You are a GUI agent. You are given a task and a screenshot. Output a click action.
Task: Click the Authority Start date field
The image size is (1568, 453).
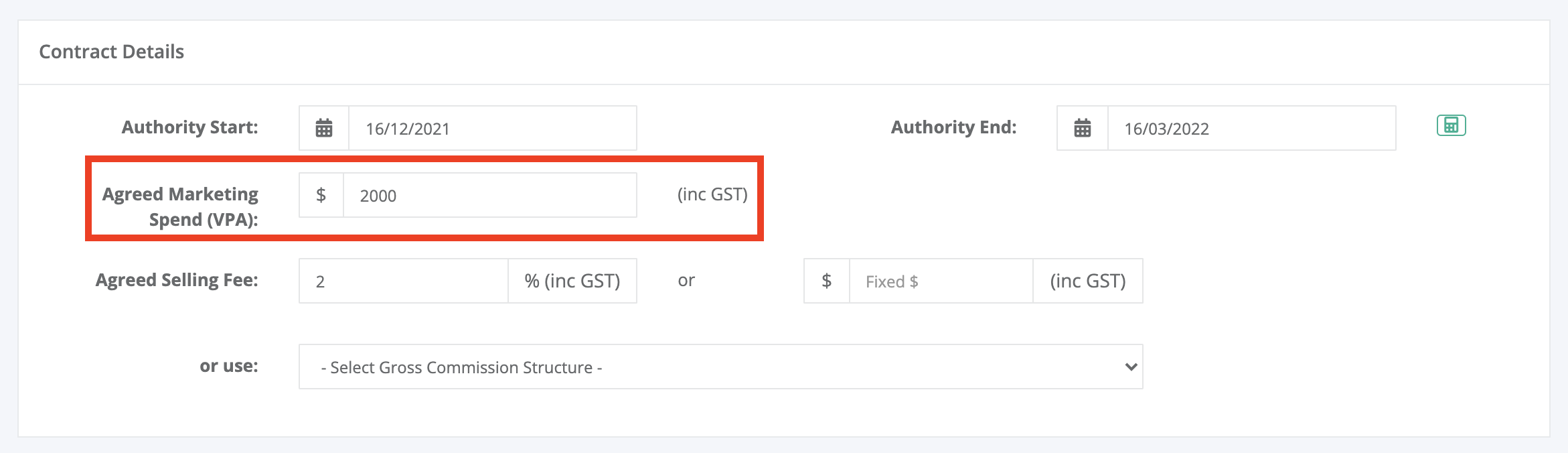493,128
